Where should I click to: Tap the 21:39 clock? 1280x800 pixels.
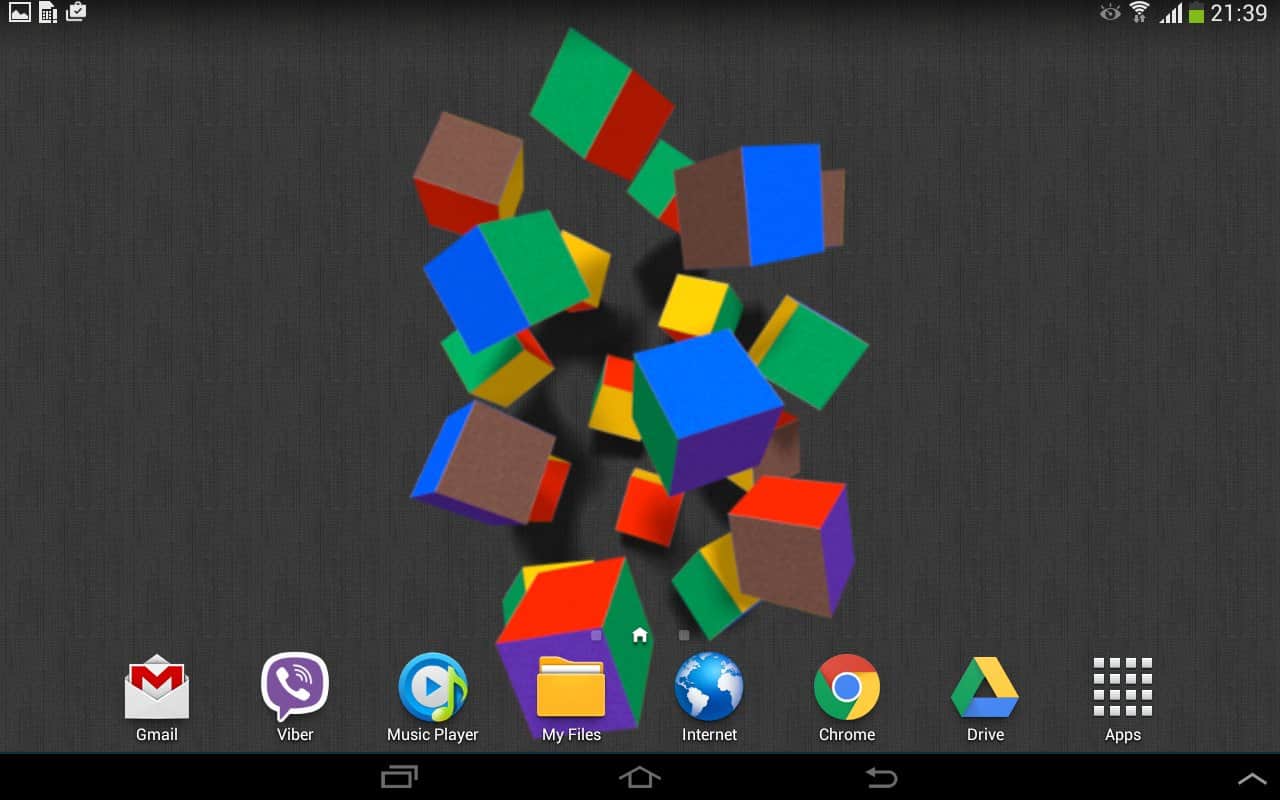(1239, 14)
